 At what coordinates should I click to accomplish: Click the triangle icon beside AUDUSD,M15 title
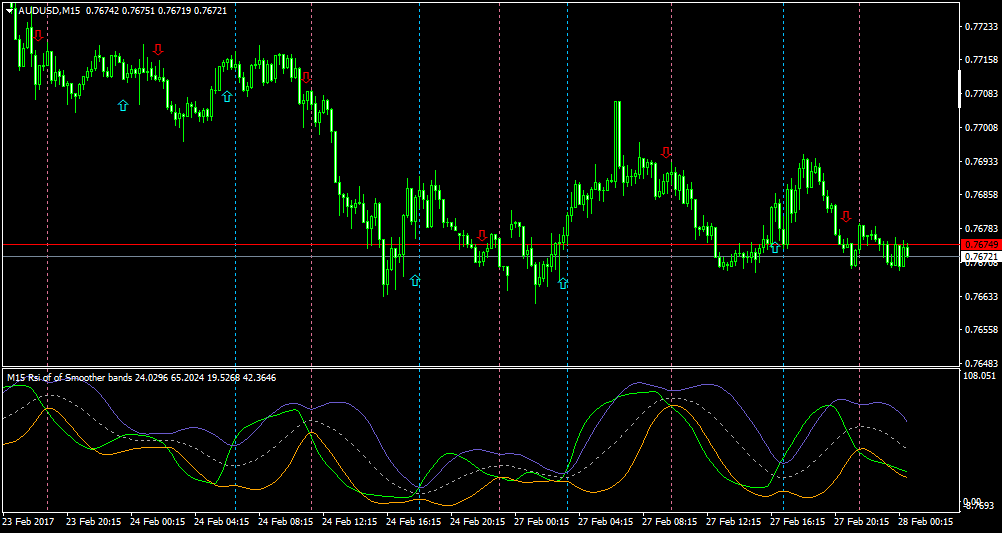10,12
